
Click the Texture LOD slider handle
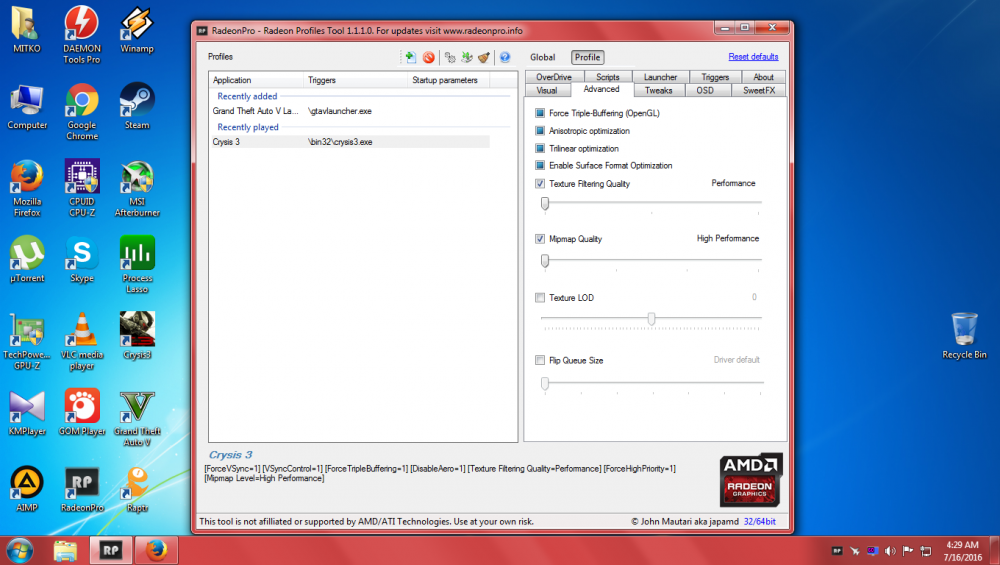(651, 319)
